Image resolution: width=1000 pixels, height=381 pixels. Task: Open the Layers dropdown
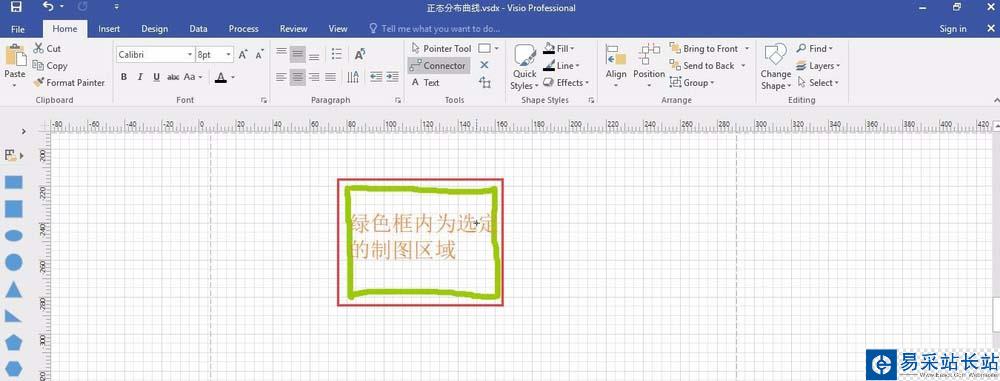coord(818,66)
